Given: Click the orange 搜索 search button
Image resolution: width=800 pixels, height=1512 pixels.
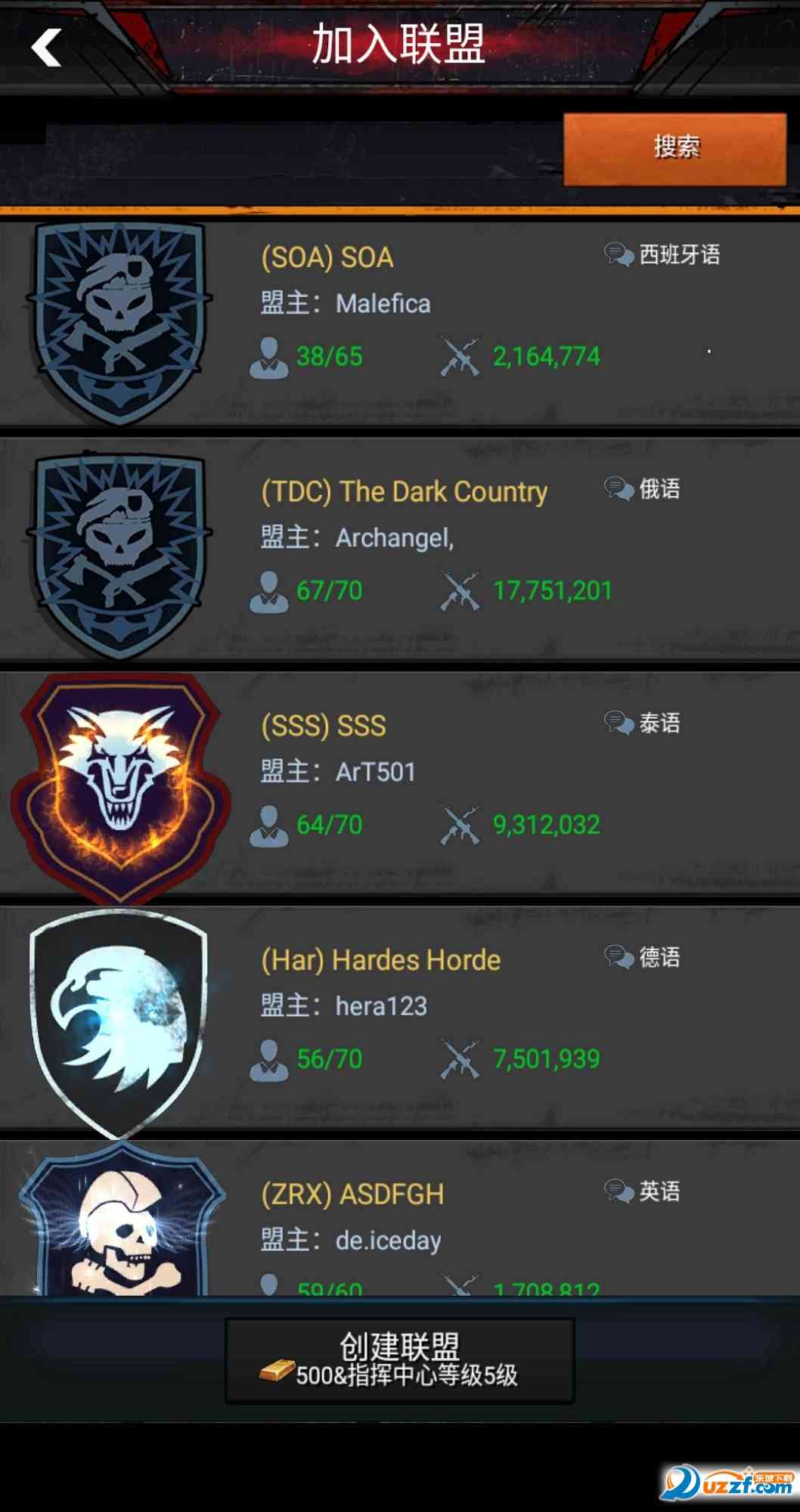Looking at the screenshot, I should click(x=675, y=148).
